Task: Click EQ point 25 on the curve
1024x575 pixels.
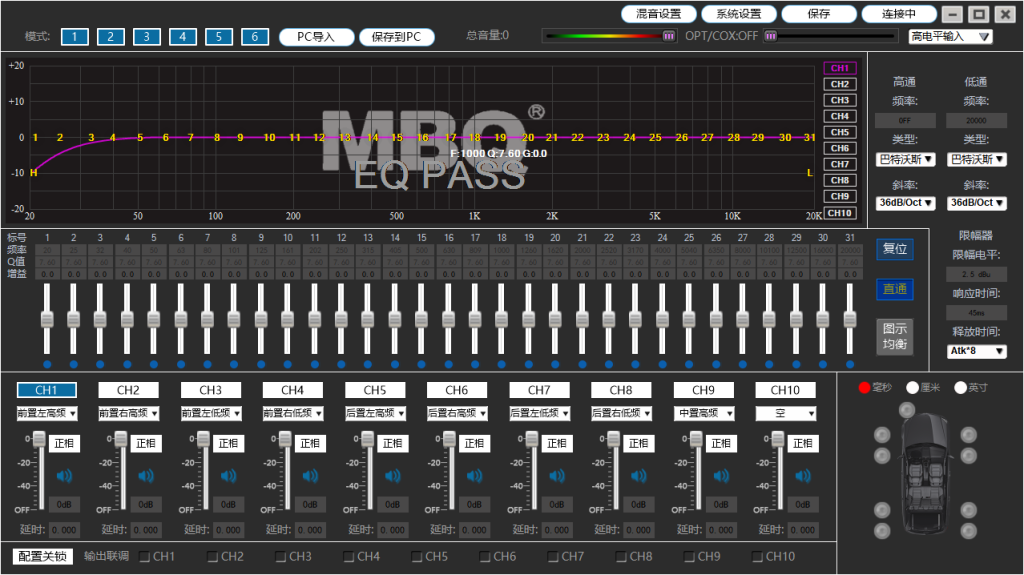Action: point(655,137)
